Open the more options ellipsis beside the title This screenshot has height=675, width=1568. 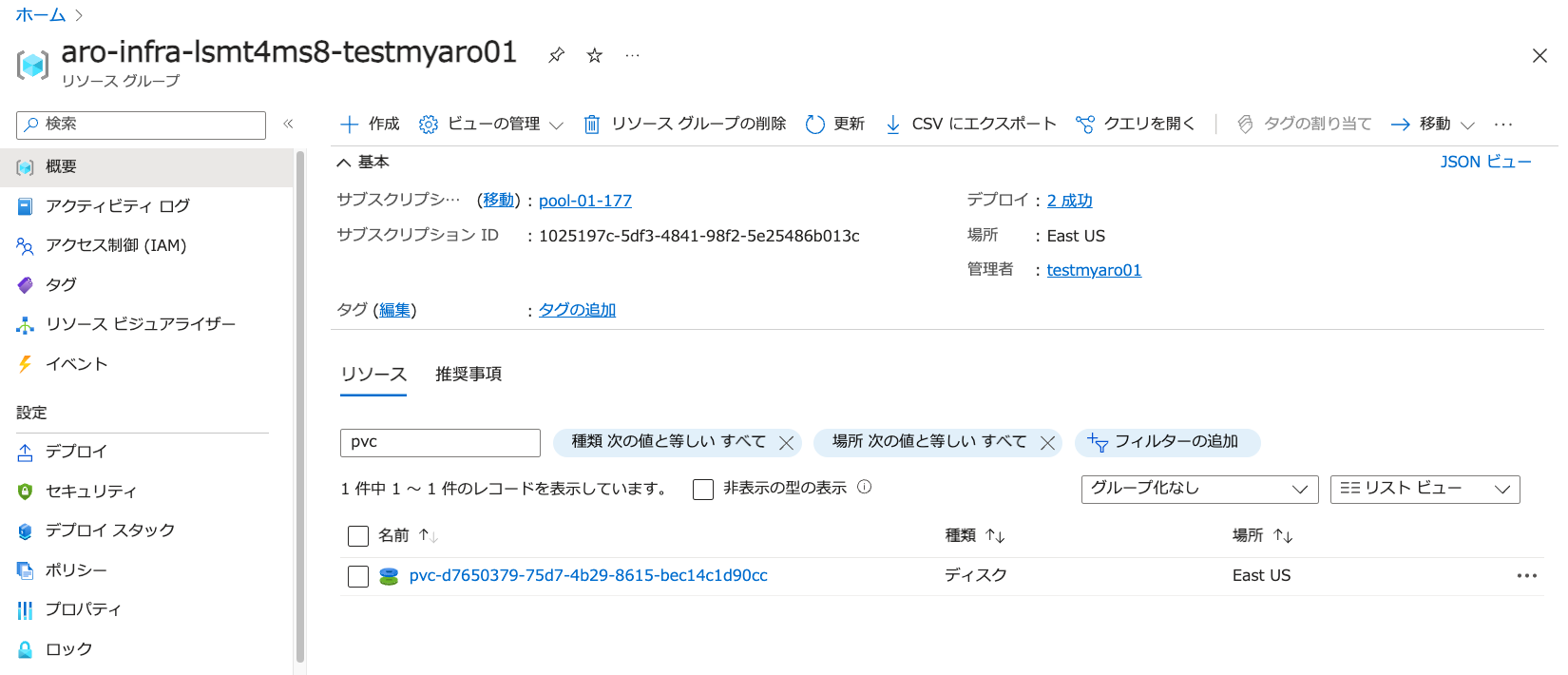(x=633, y=55)
